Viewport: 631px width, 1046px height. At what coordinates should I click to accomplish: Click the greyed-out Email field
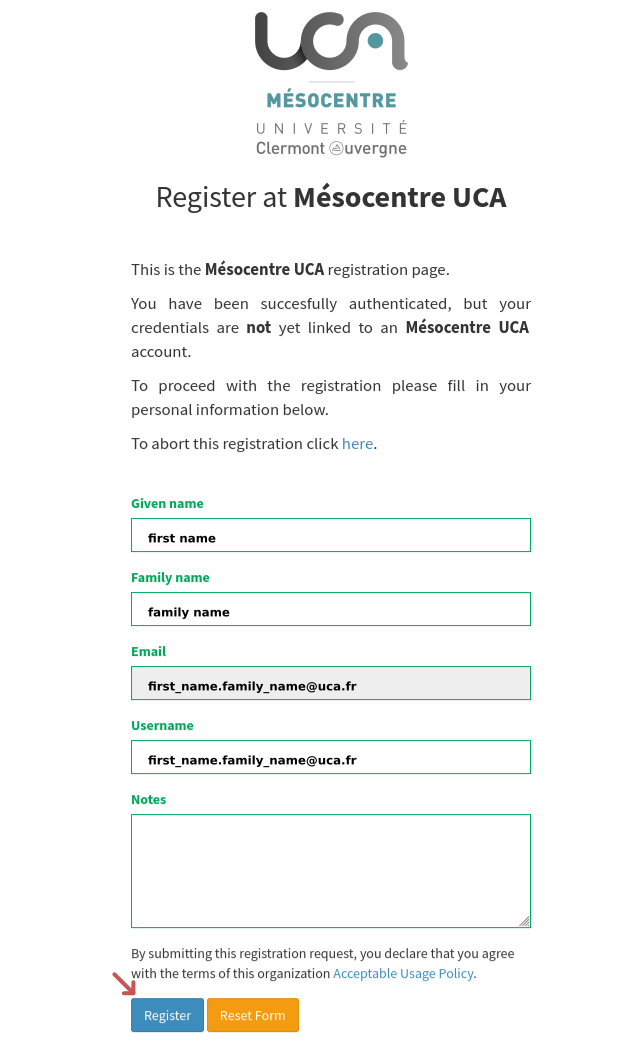(330, 683)
